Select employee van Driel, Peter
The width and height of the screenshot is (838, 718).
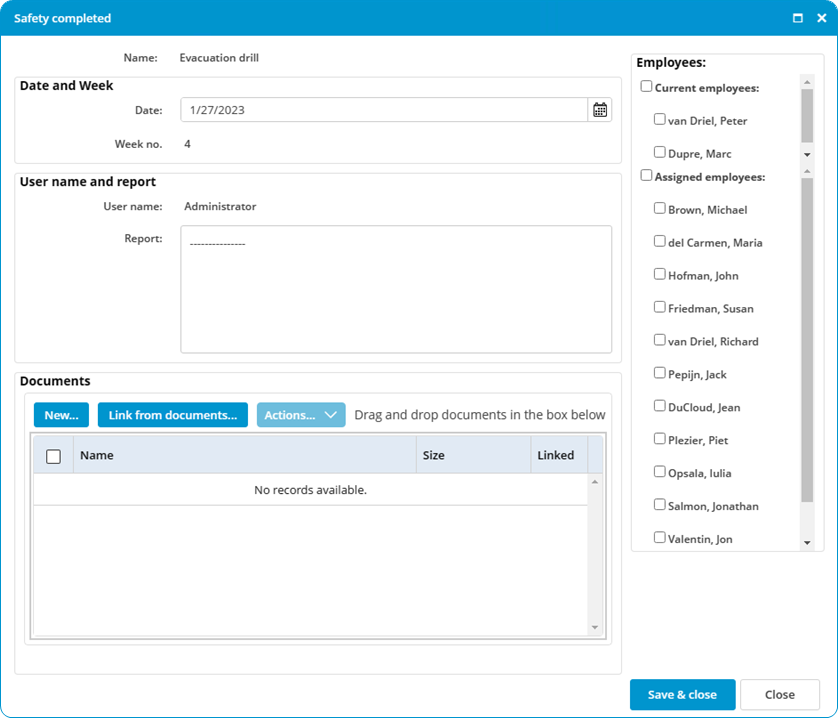(659, 119)
